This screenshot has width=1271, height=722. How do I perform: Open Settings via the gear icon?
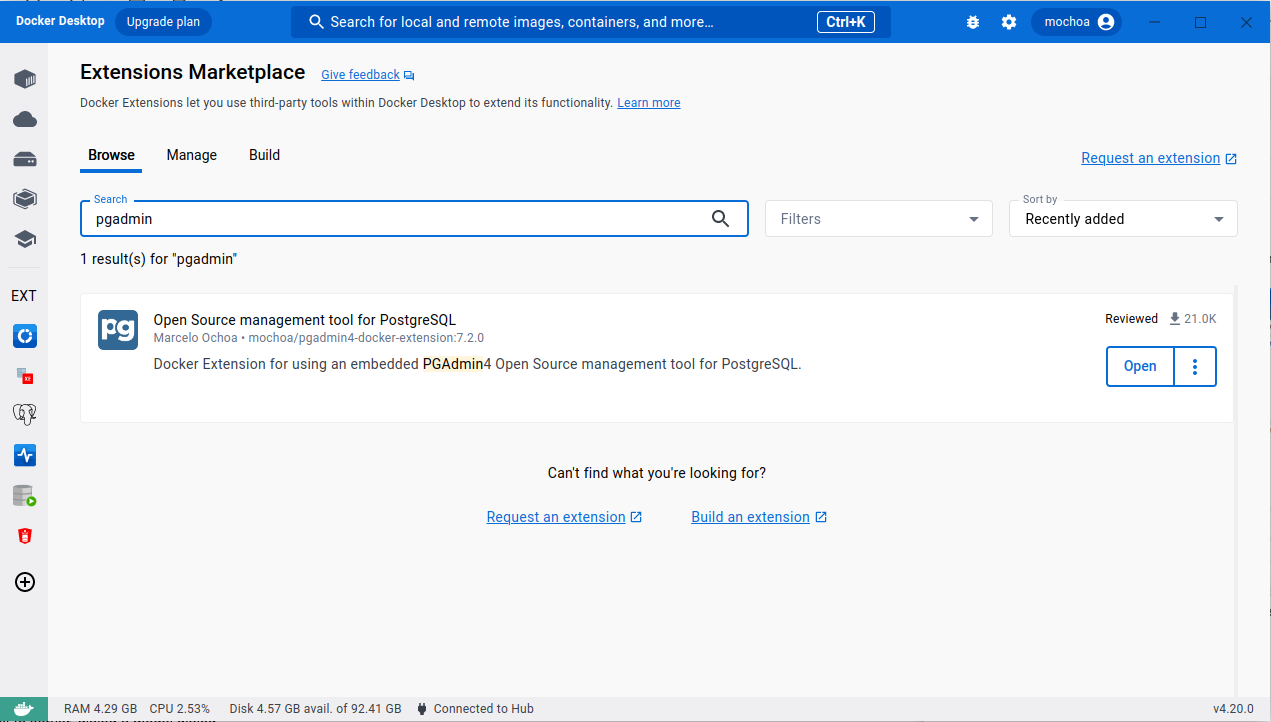(x=1009, y=22)
